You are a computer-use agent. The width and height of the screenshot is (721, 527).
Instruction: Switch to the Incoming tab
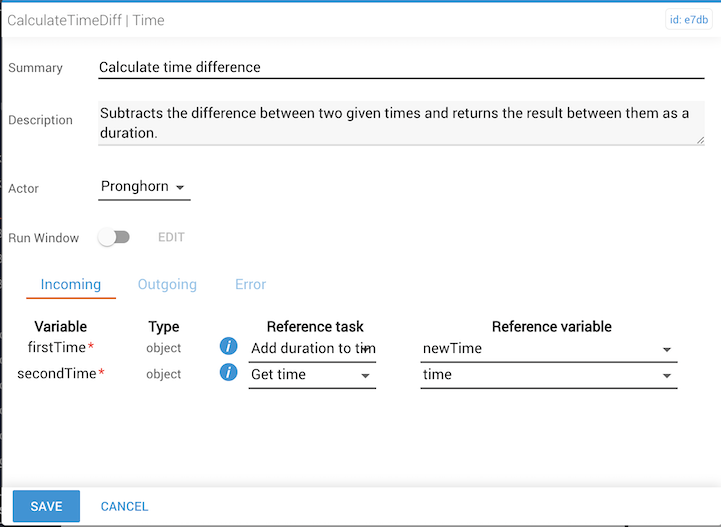click(x=70, y=284)
